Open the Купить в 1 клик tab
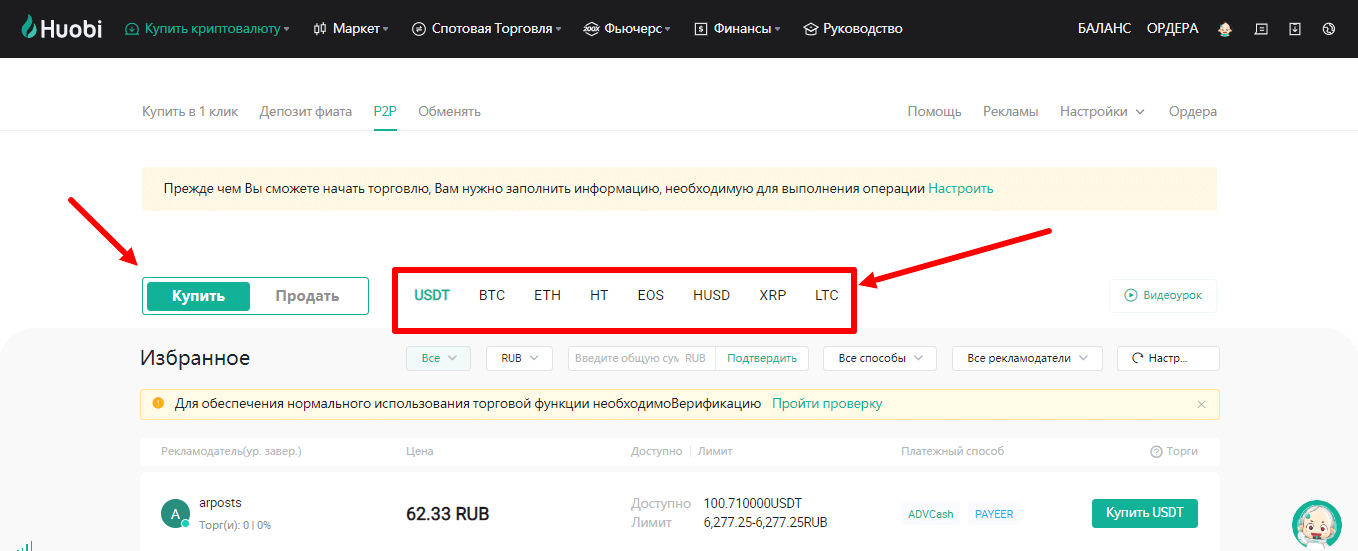The height and width of the screenshot is (551, 1358). click(190, 111)
